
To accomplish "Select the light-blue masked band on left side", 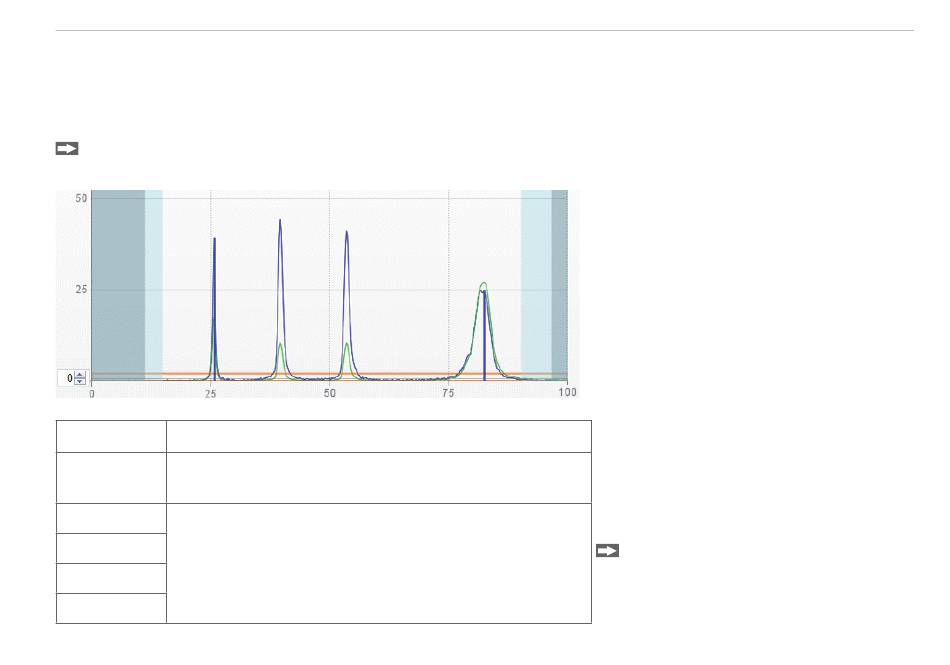I will point(154,285).
